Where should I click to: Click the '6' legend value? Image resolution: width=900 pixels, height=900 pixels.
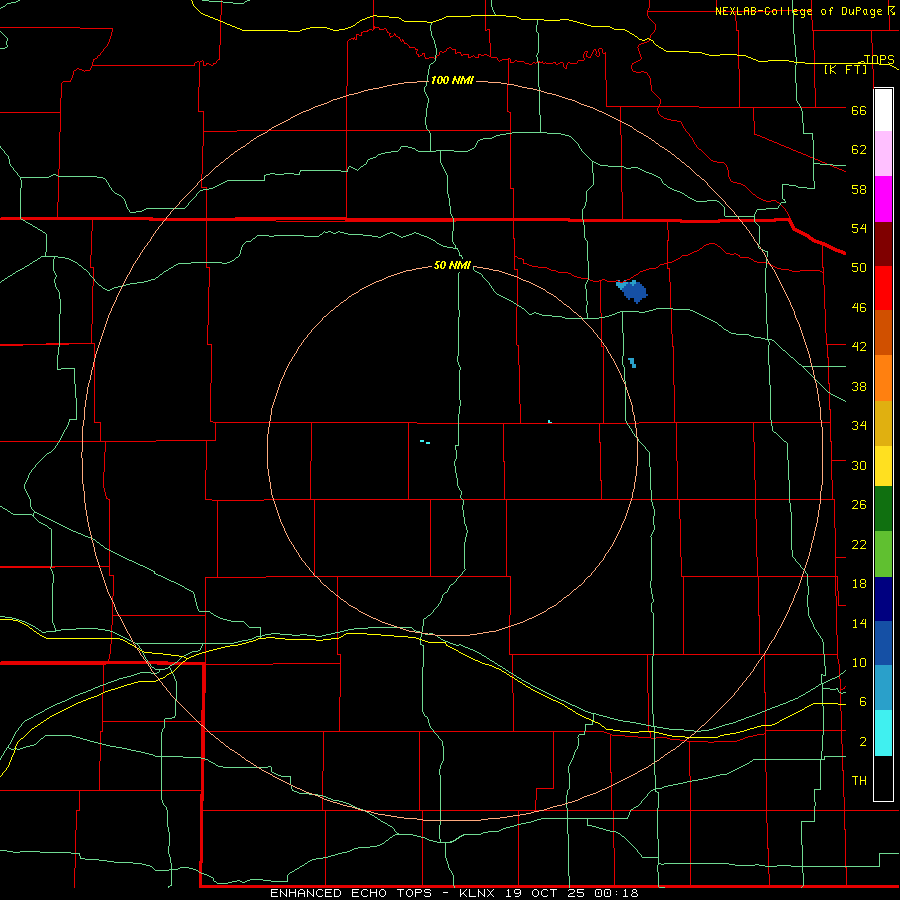pyautogui.click(x=863, y=702)
